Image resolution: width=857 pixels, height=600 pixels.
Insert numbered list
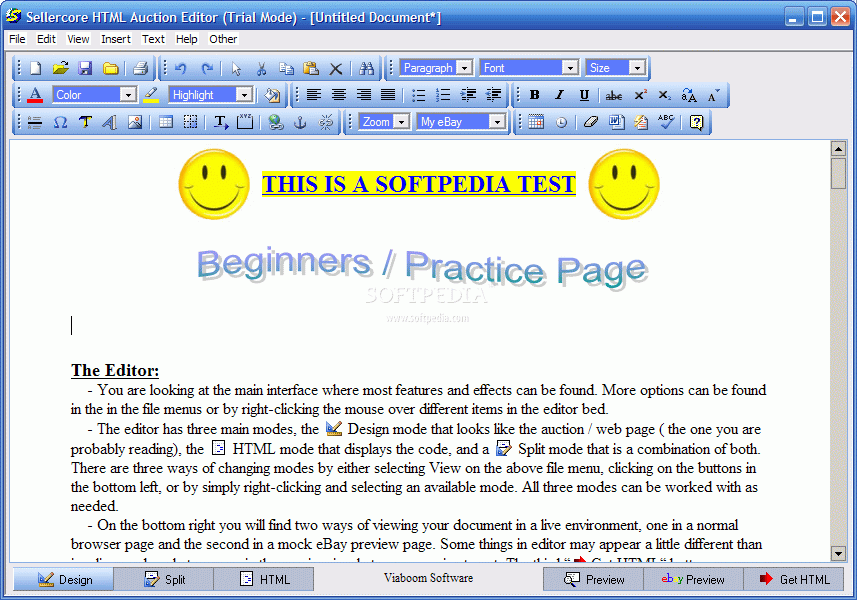point(443,95)
